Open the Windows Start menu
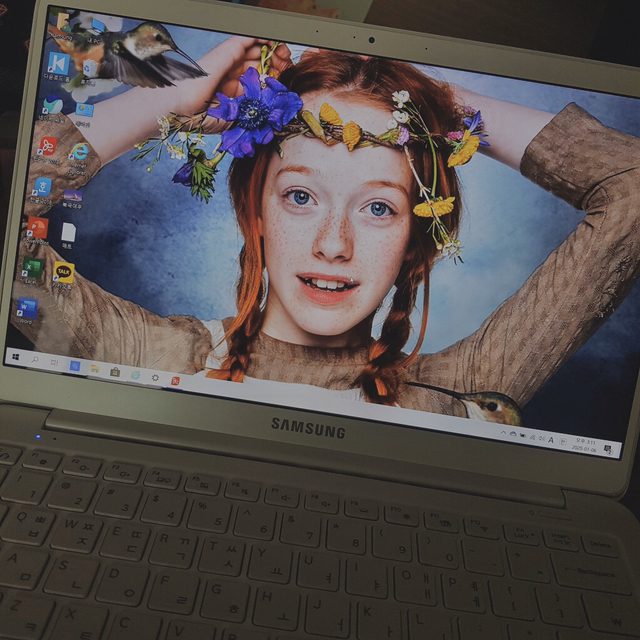The height and width of the screenshot is (640, 640). pyautogui.click(x=16, y=357)
